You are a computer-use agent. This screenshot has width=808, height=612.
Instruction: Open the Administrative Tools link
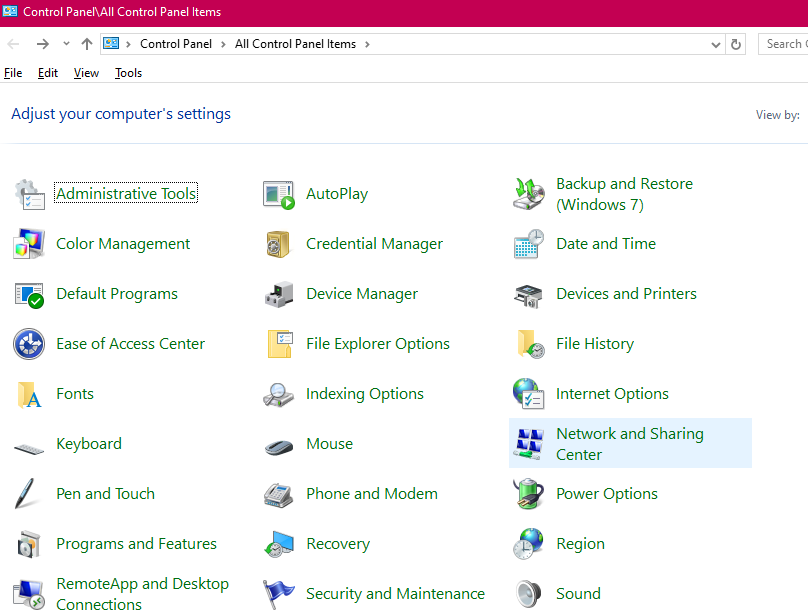[126, 193]
